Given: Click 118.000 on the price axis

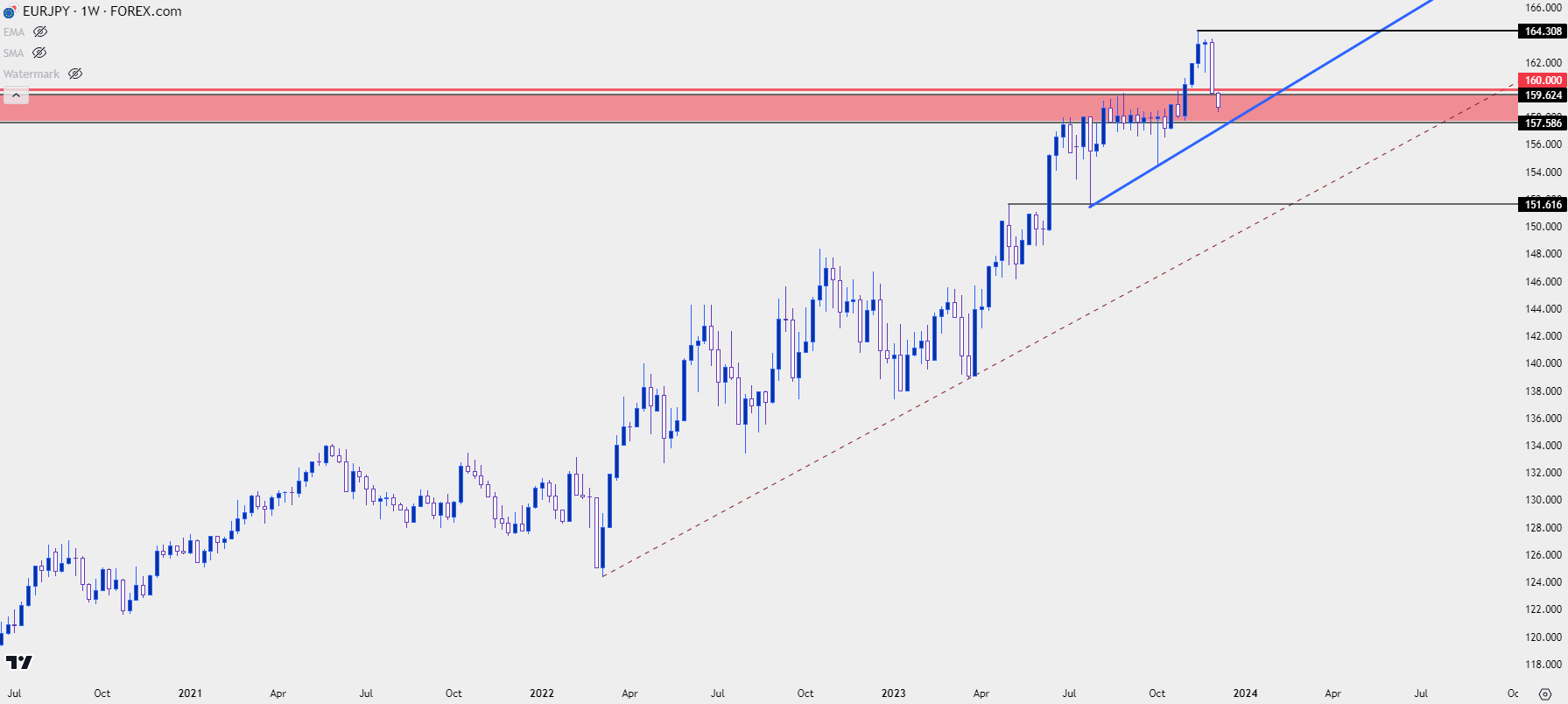Looking at the screenshot, I should (x=1543, y=665).
